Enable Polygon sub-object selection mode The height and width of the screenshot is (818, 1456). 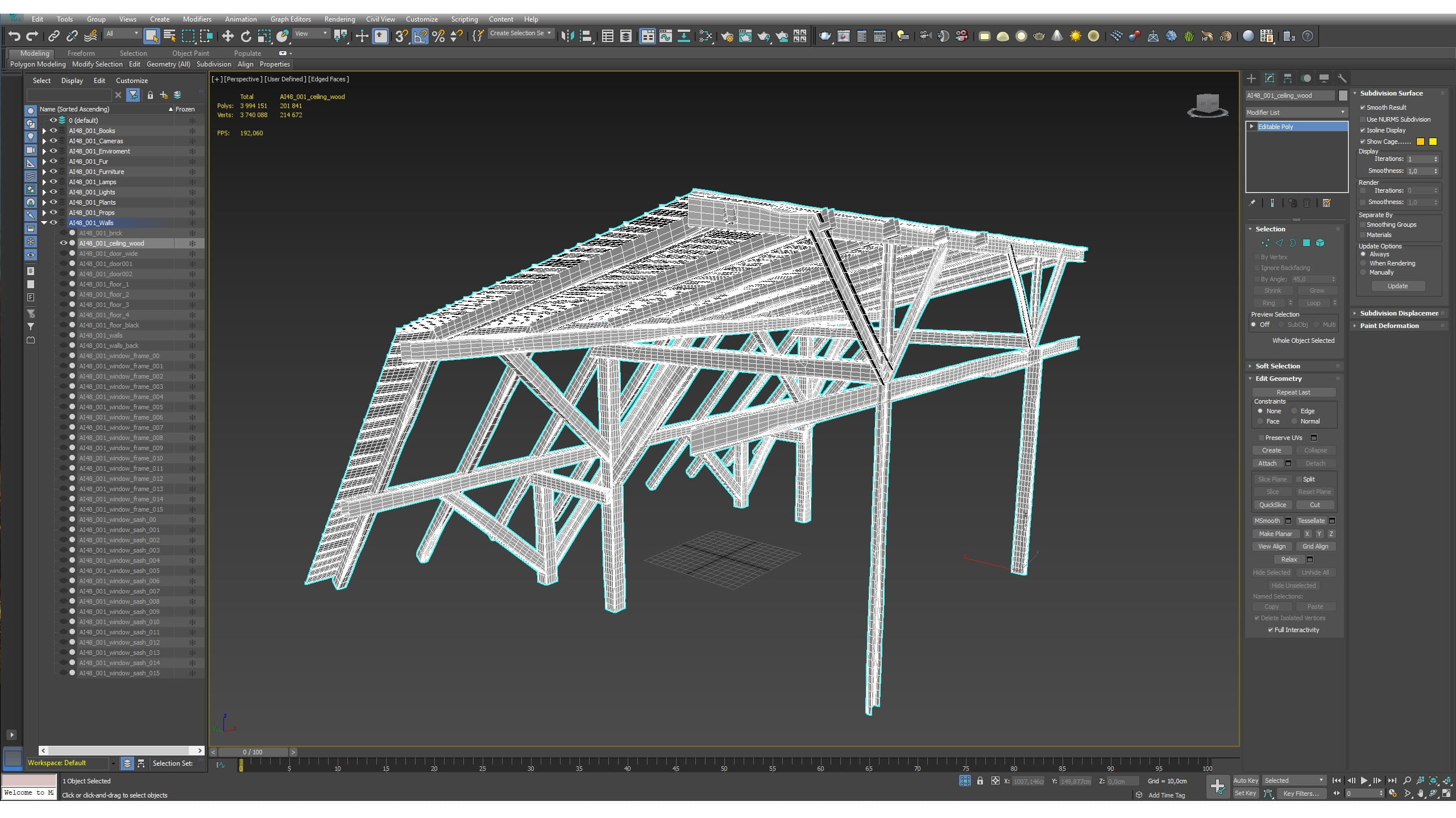1306,243
